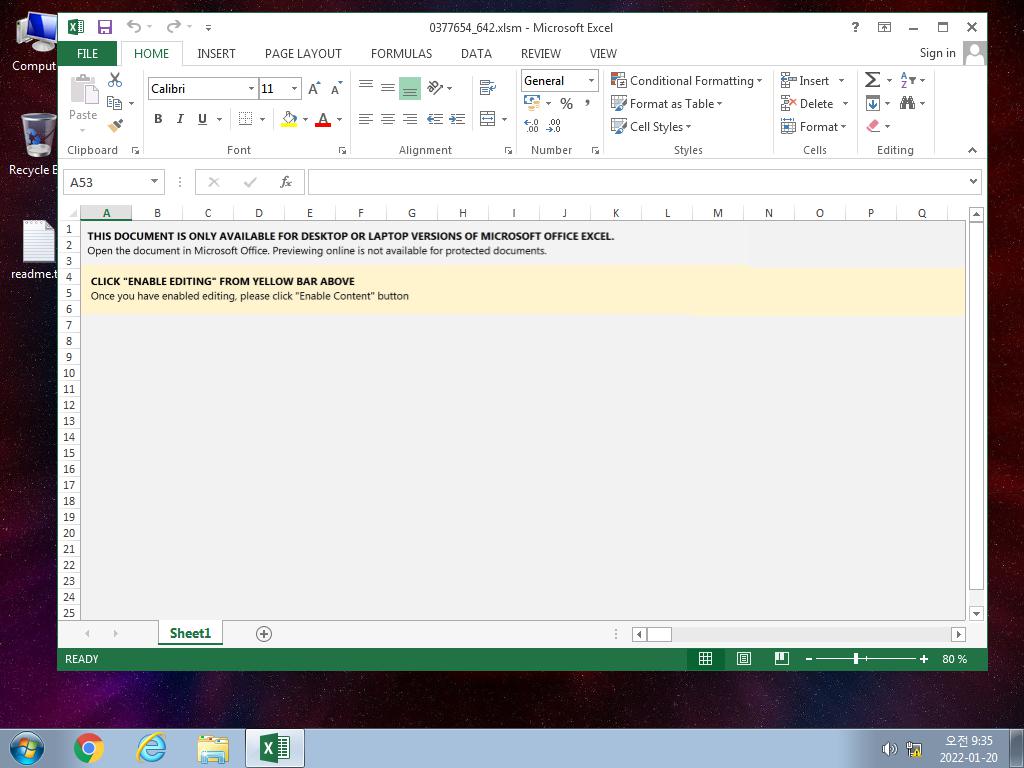Add a new sheet with the plus button
This screenshot has width=1024, height=768.
coord(264,633)
